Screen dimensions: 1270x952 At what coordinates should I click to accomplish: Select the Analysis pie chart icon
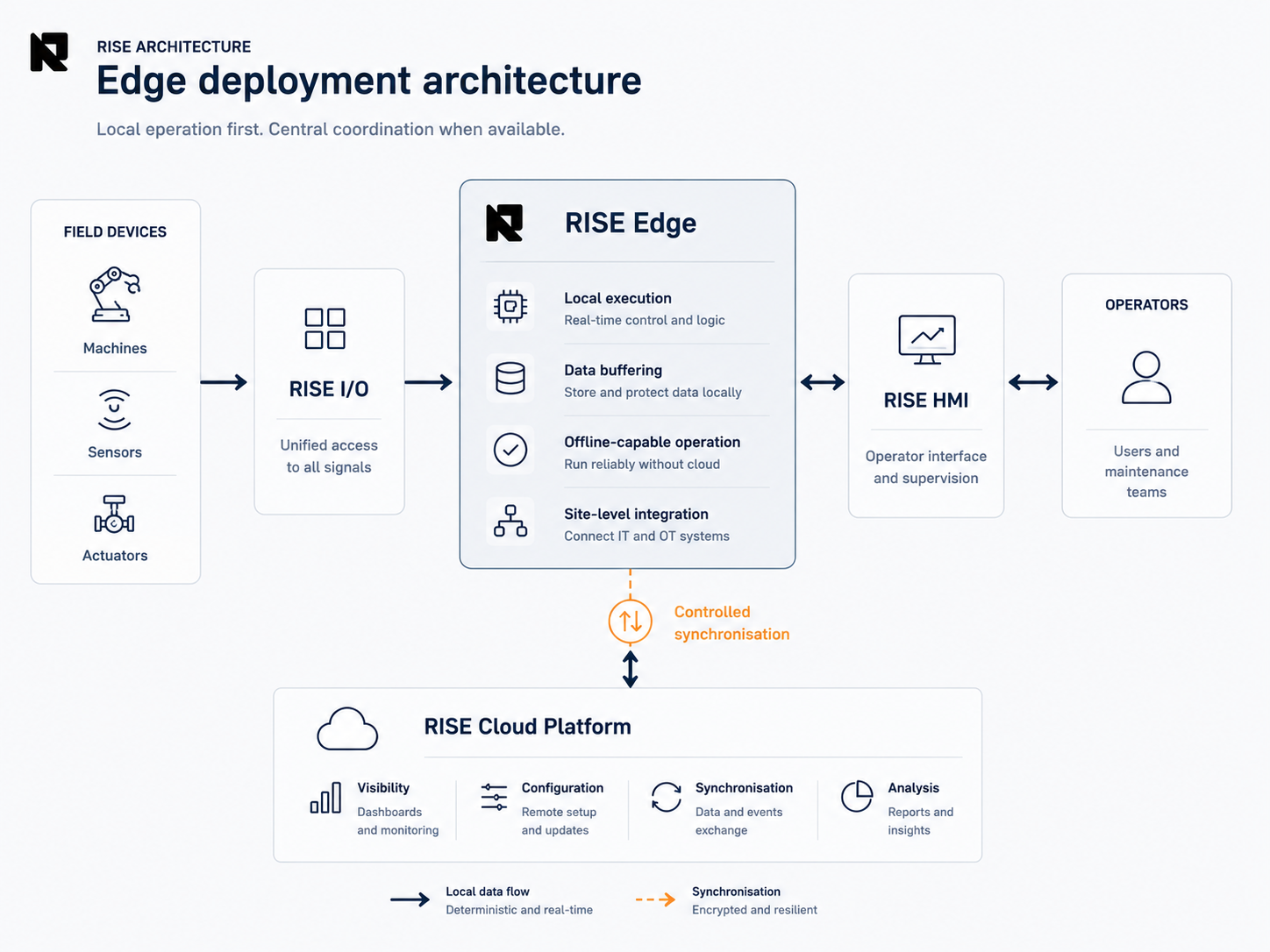pyautogui.click(x=857, y=796)
